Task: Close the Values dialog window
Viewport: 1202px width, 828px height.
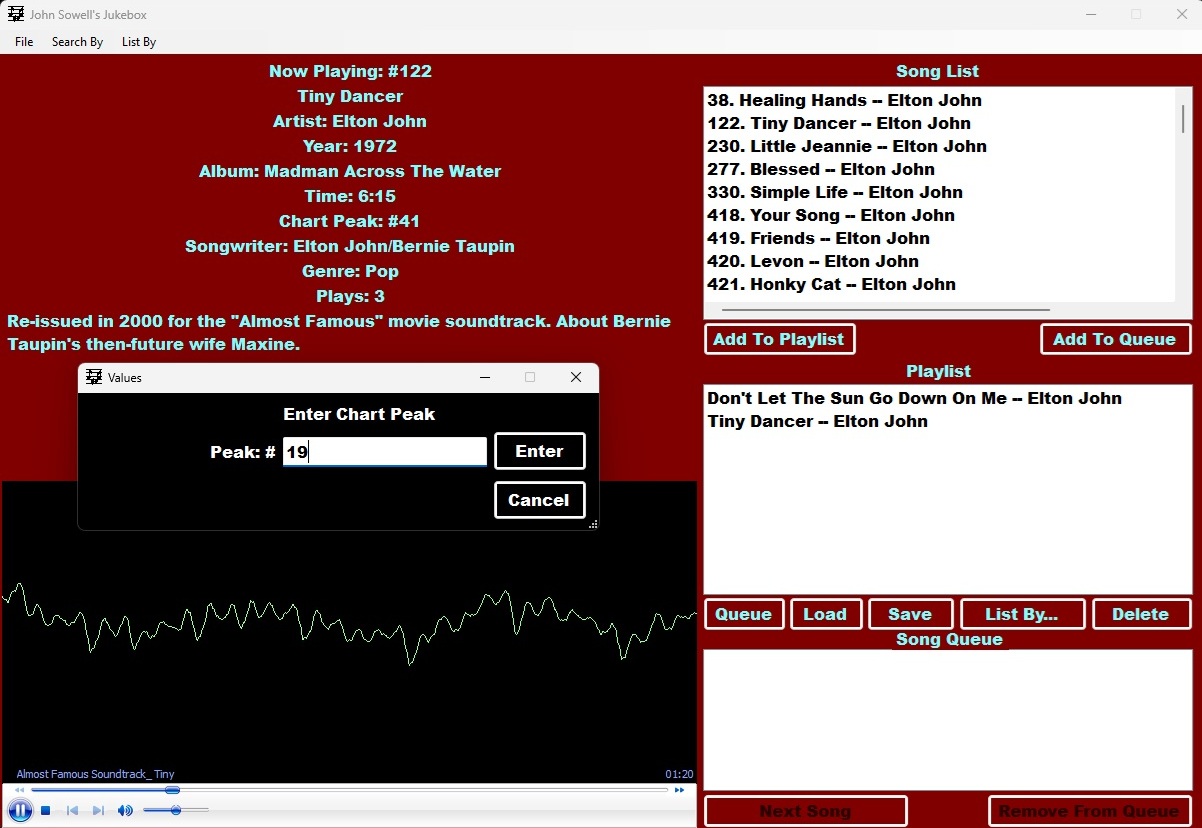Action: (x=575, y=377)
